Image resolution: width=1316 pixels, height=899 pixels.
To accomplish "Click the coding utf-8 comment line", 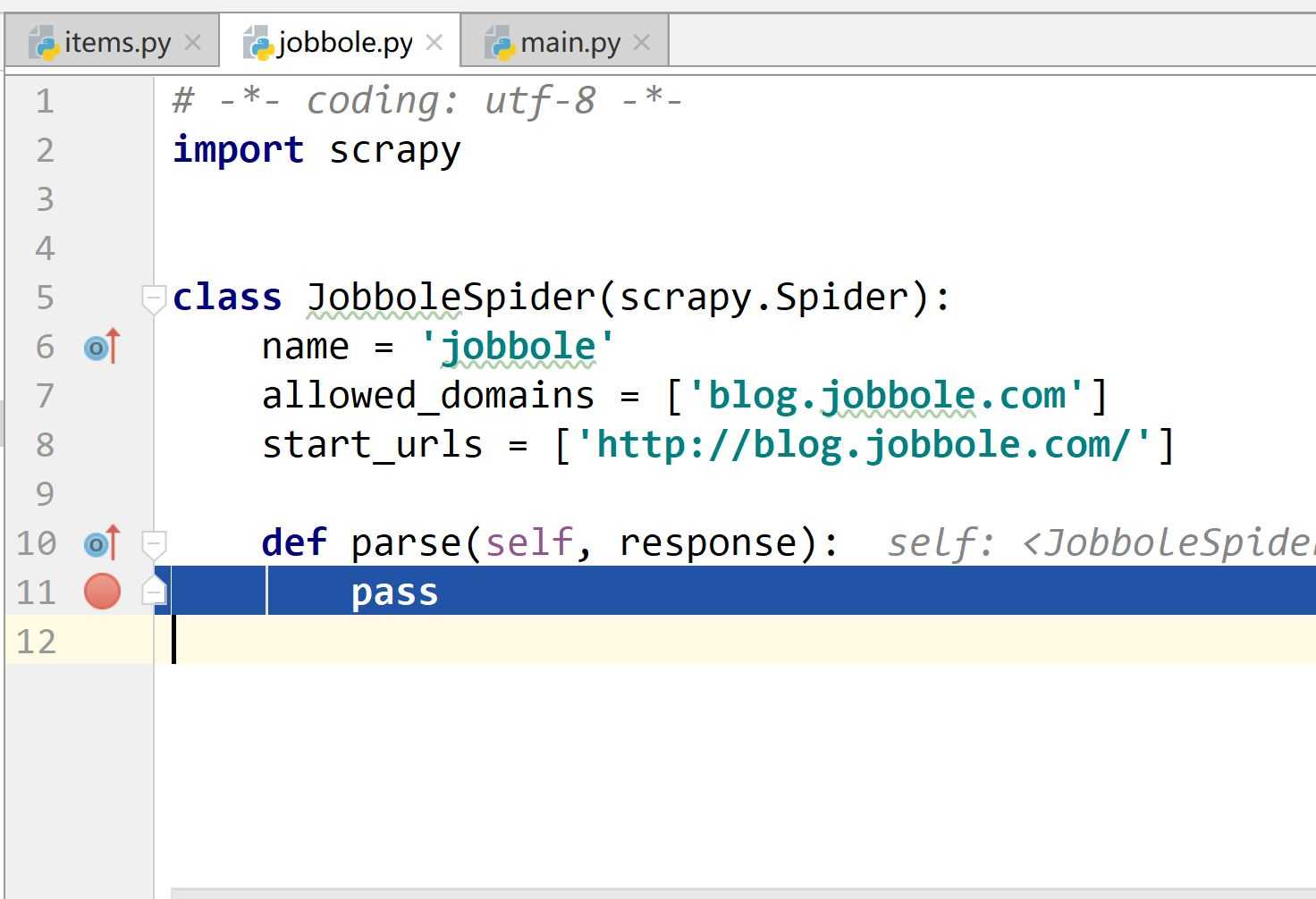I will [x=427, y=101].
